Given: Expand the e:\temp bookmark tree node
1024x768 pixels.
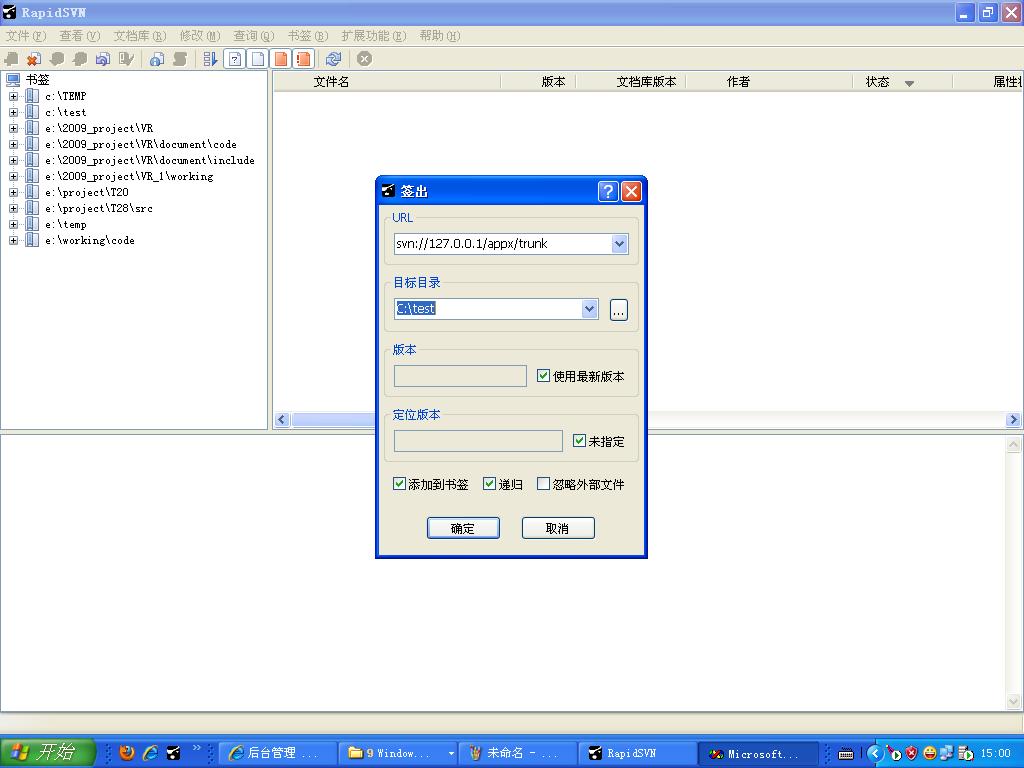Looking at the screenshot, I should pyautogui.click(x=14, y=224).
